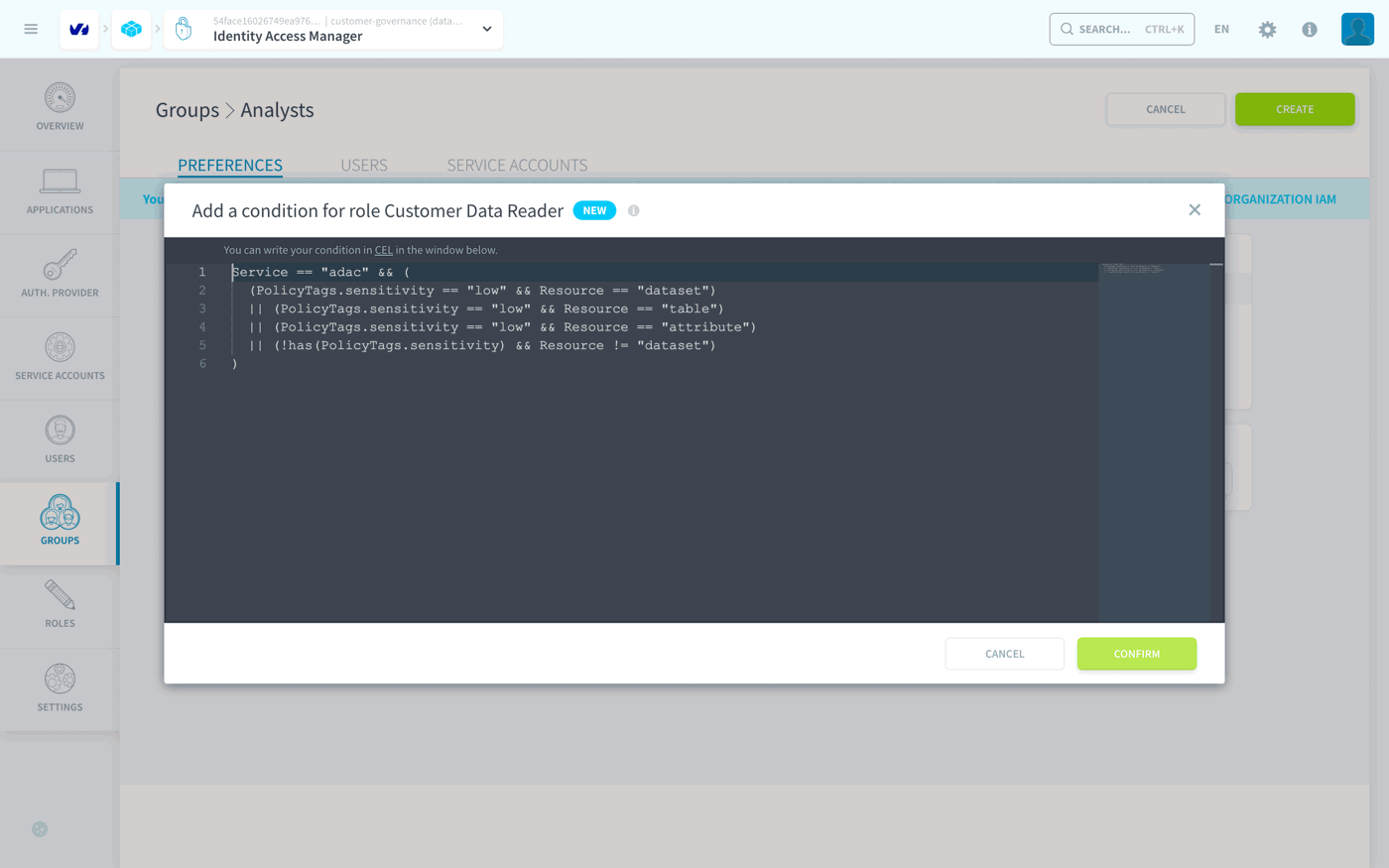Click line with !has(PolicyTags.sensitivity)

(483, 345)
